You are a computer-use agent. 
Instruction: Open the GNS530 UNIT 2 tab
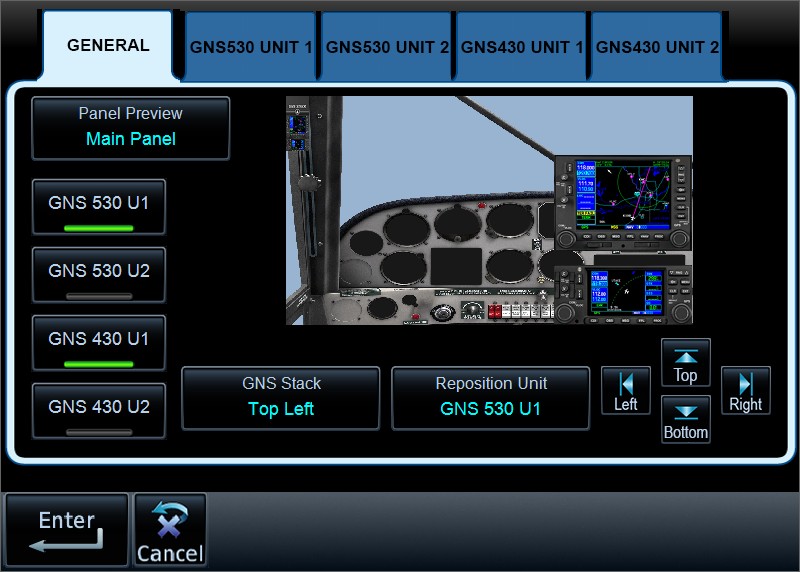[x=387, y=47]
